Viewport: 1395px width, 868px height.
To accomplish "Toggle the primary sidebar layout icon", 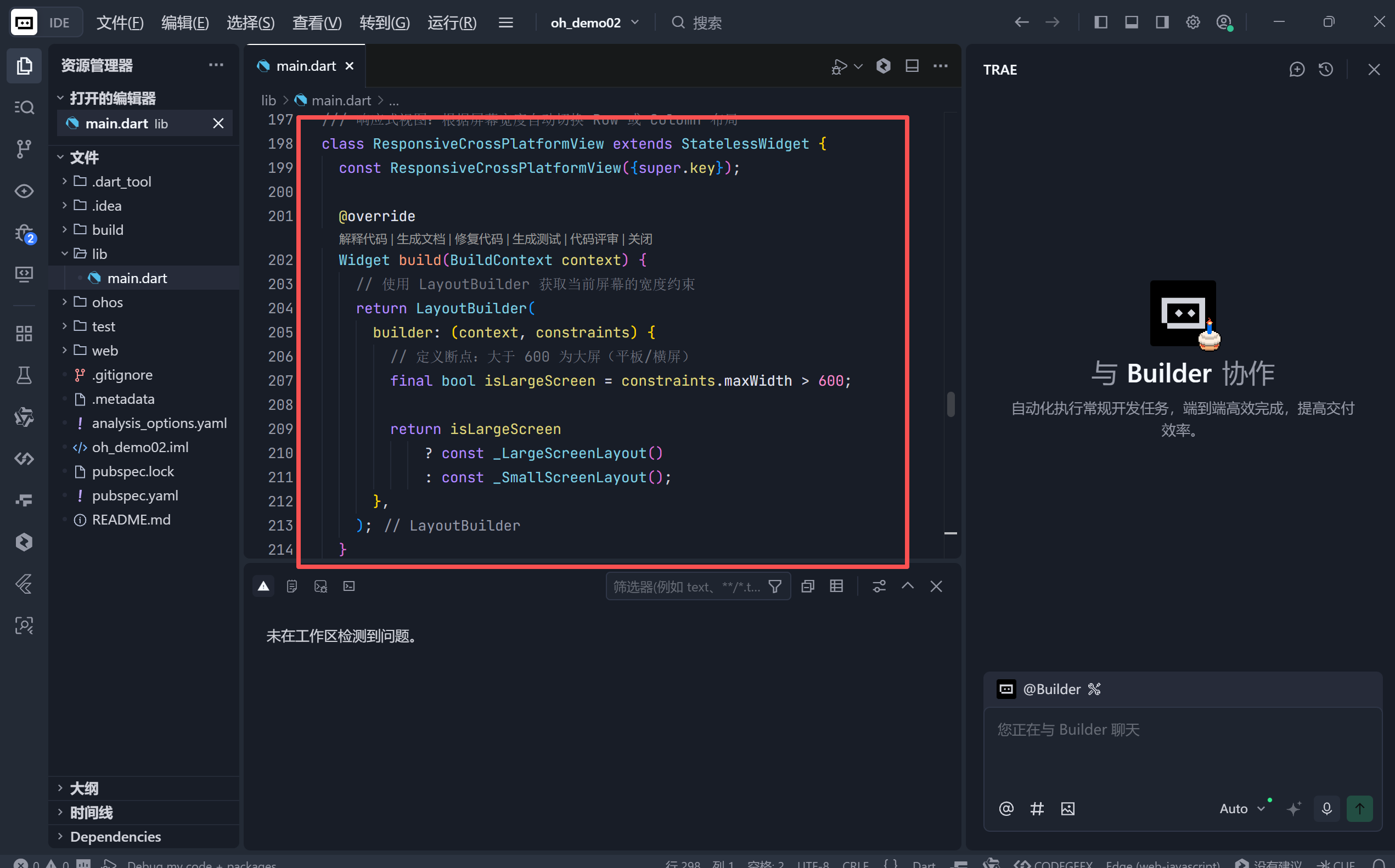I will (x=1100, y=22).
